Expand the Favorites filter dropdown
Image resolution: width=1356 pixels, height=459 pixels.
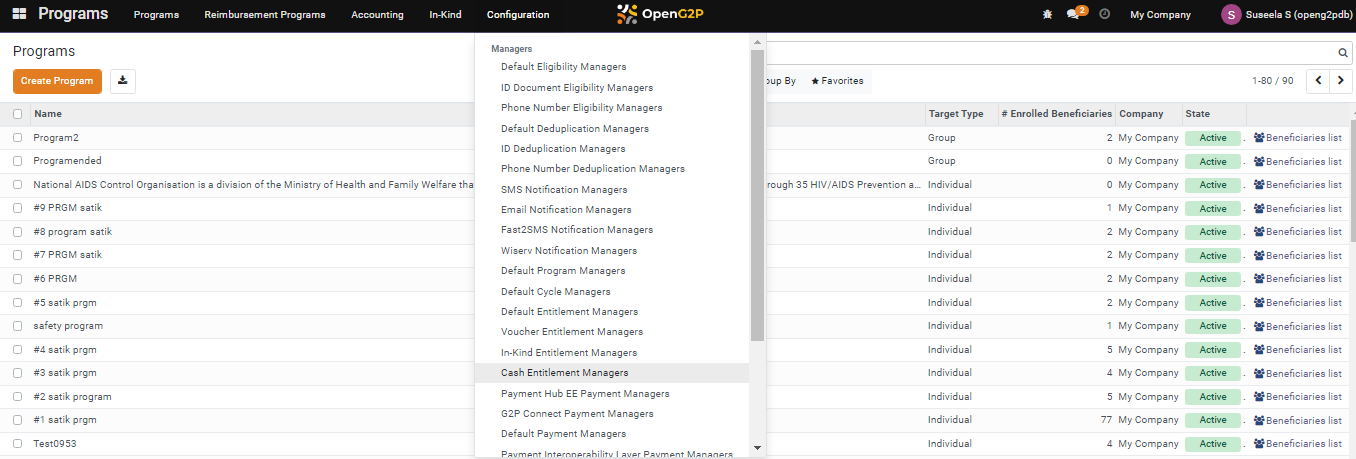click(837, 81)
